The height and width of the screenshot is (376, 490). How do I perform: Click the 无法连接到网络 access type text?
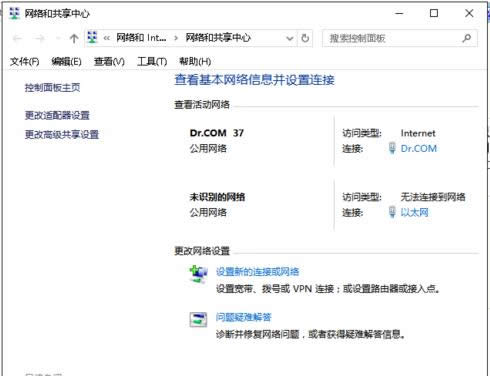click(x=433, y=197)
